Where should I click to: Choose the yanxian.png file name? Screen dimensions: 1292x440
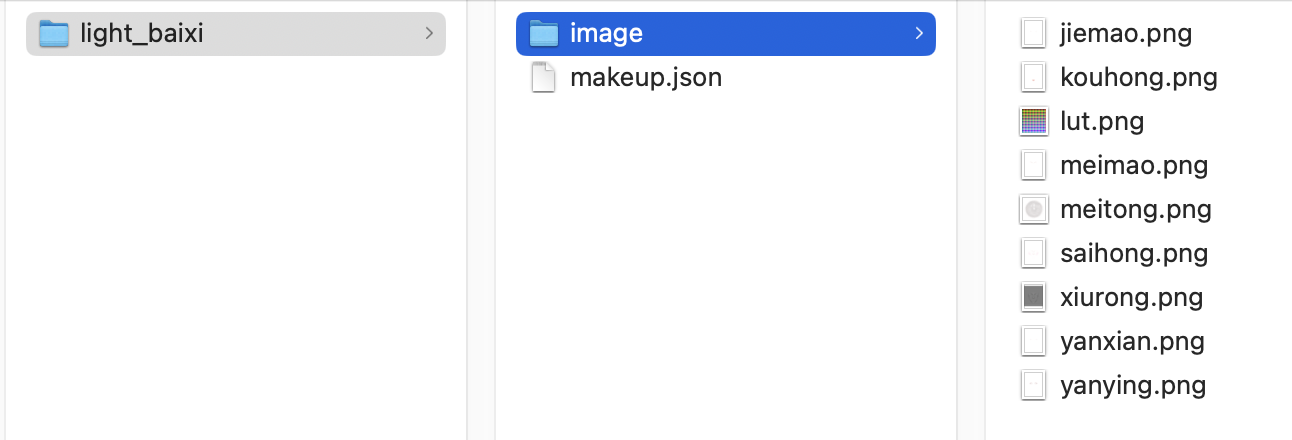1132,341
